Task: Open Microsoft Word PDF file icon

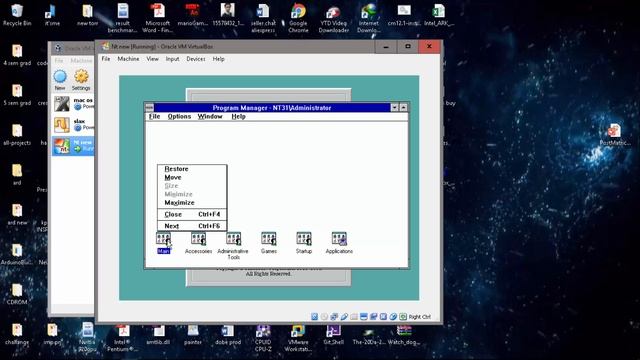Action: tap(158, 18)
